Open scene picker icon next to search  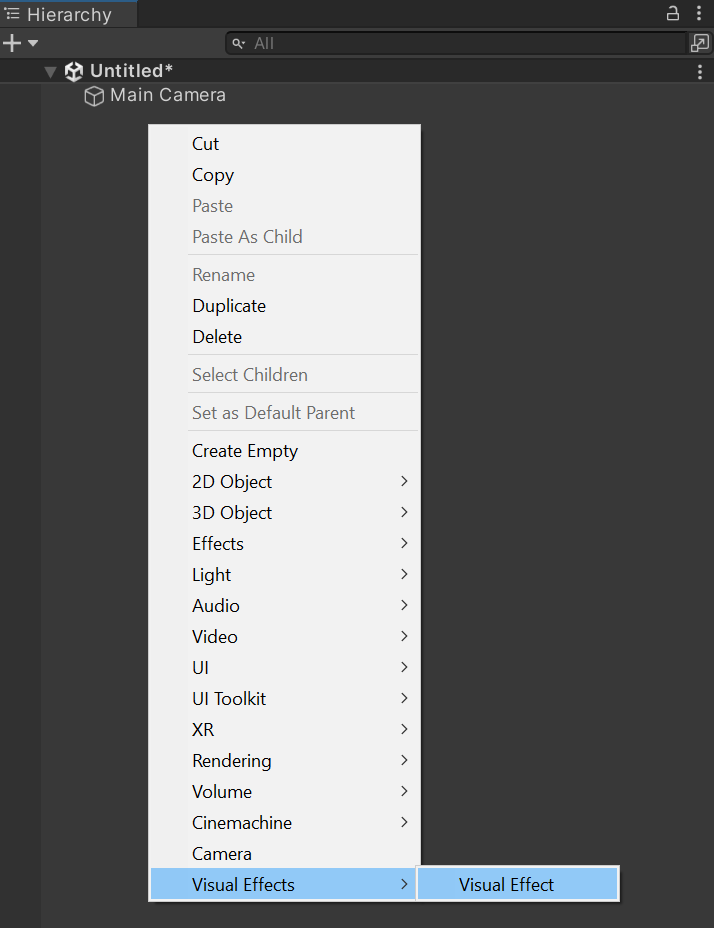[x=700, y=43]
